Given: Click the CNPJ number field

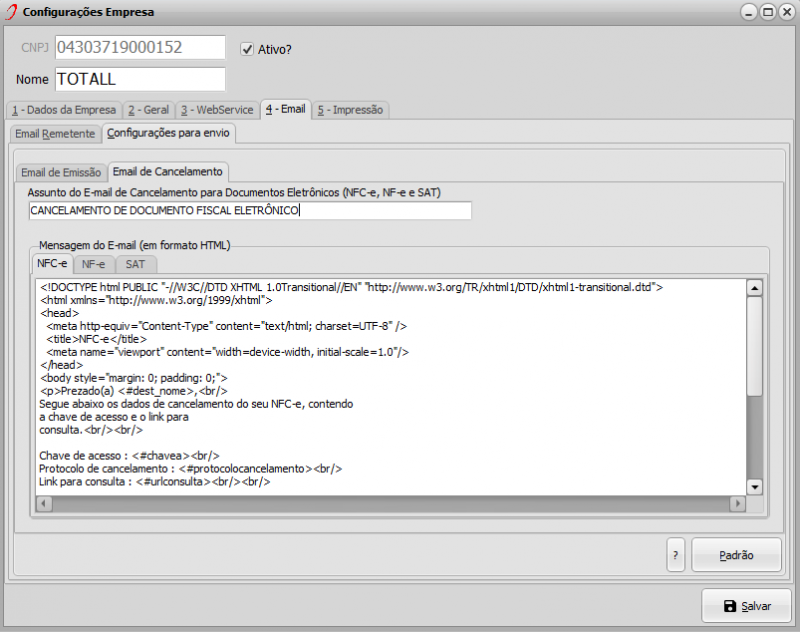Looking at the screenshot, I should click(140, 48).
